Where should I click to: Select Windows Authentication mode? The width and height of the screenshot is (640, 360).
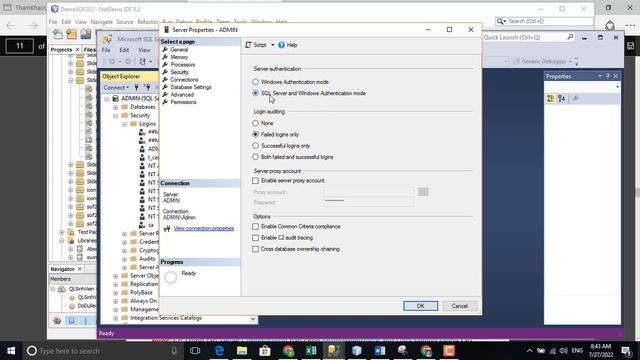(256, 82)
